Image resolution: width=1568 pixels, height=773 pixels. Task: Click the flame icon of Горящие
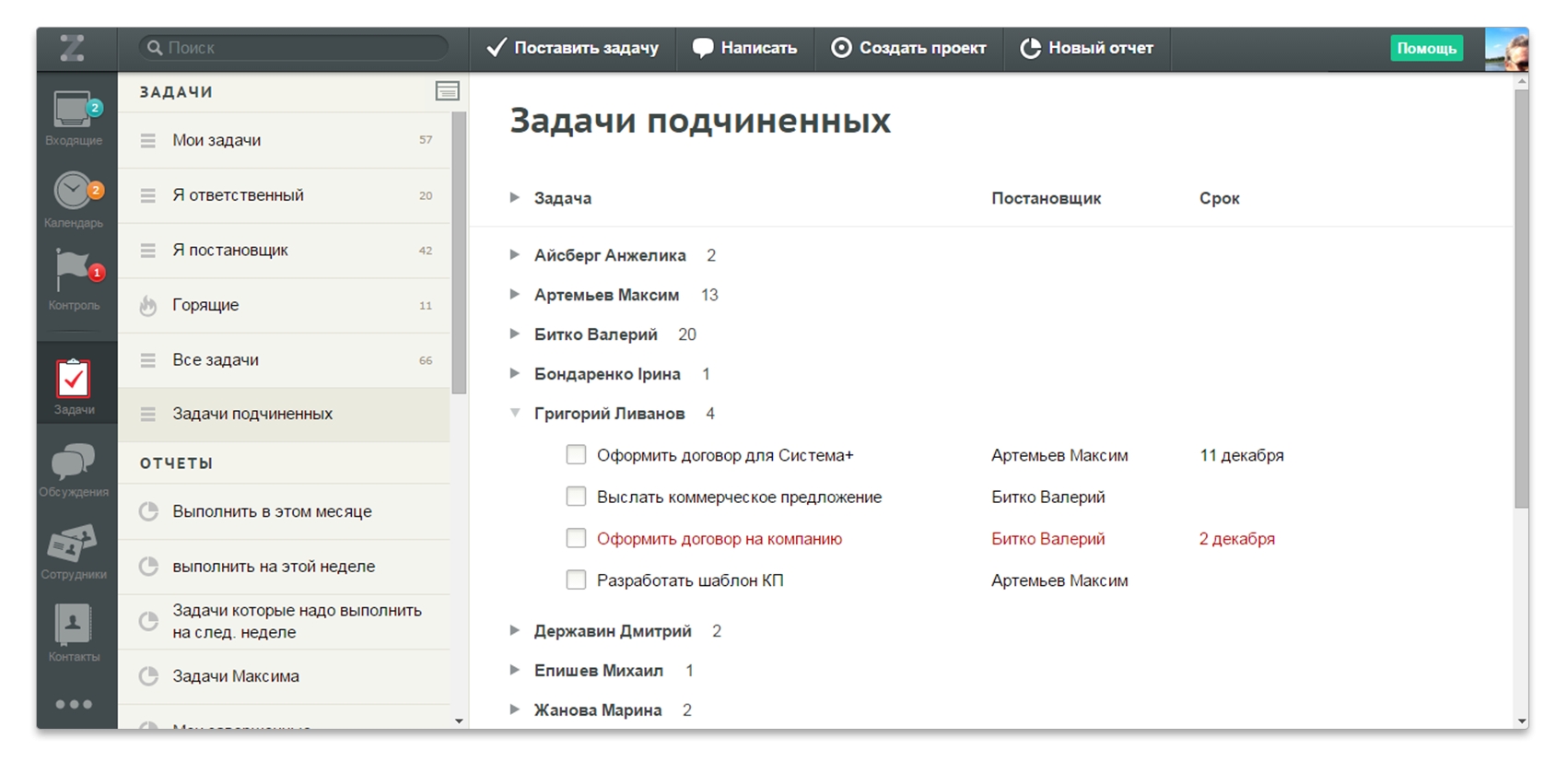click(147, 305)
